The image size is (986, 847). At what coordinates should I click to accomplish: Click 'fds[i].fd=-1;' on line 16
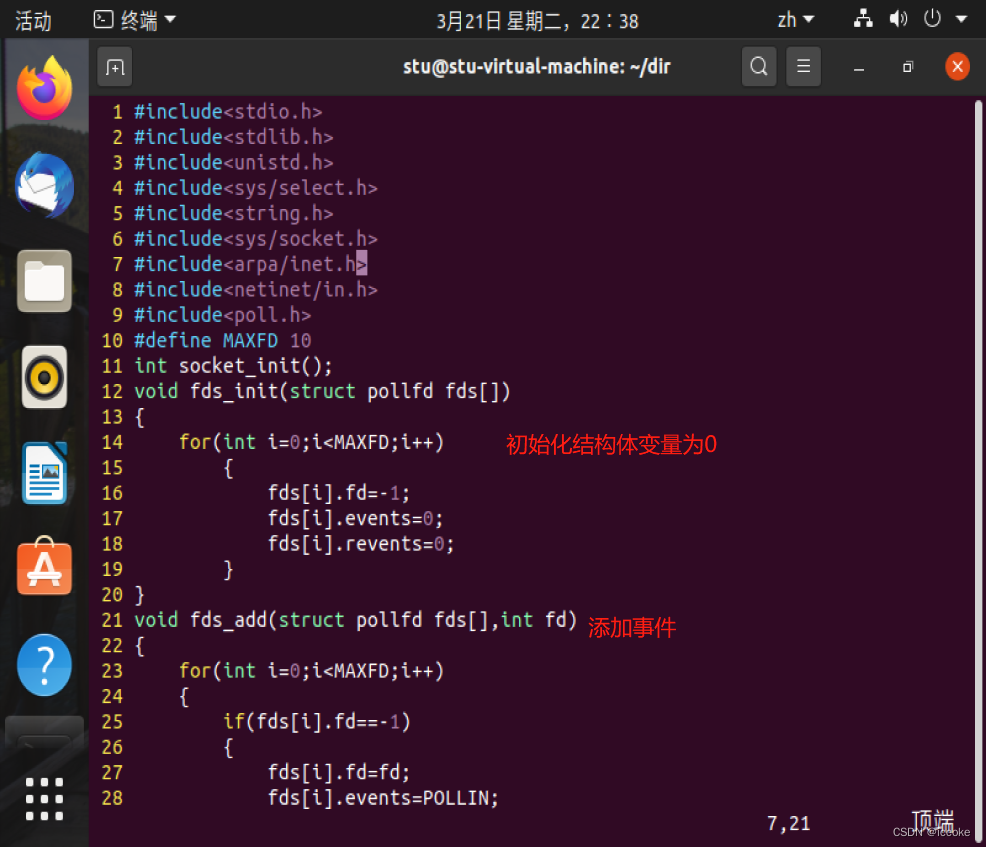[x=339, y=493]
